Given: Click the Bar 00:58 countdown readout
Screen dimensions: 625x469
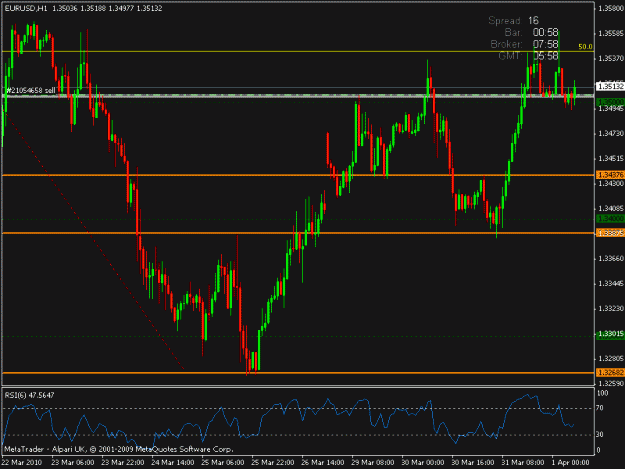Looking at the screenshot, I should coord(531,32).
